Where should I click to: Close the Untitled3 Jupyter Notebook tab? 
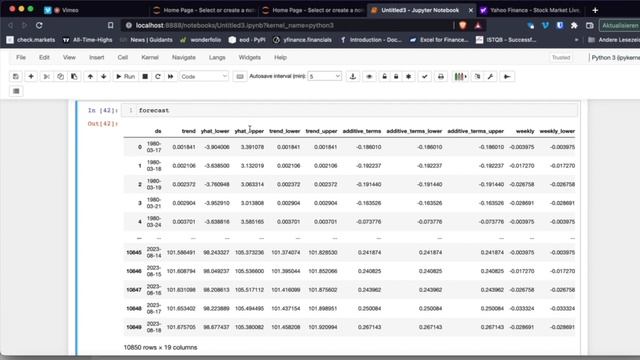pos(471,10)
